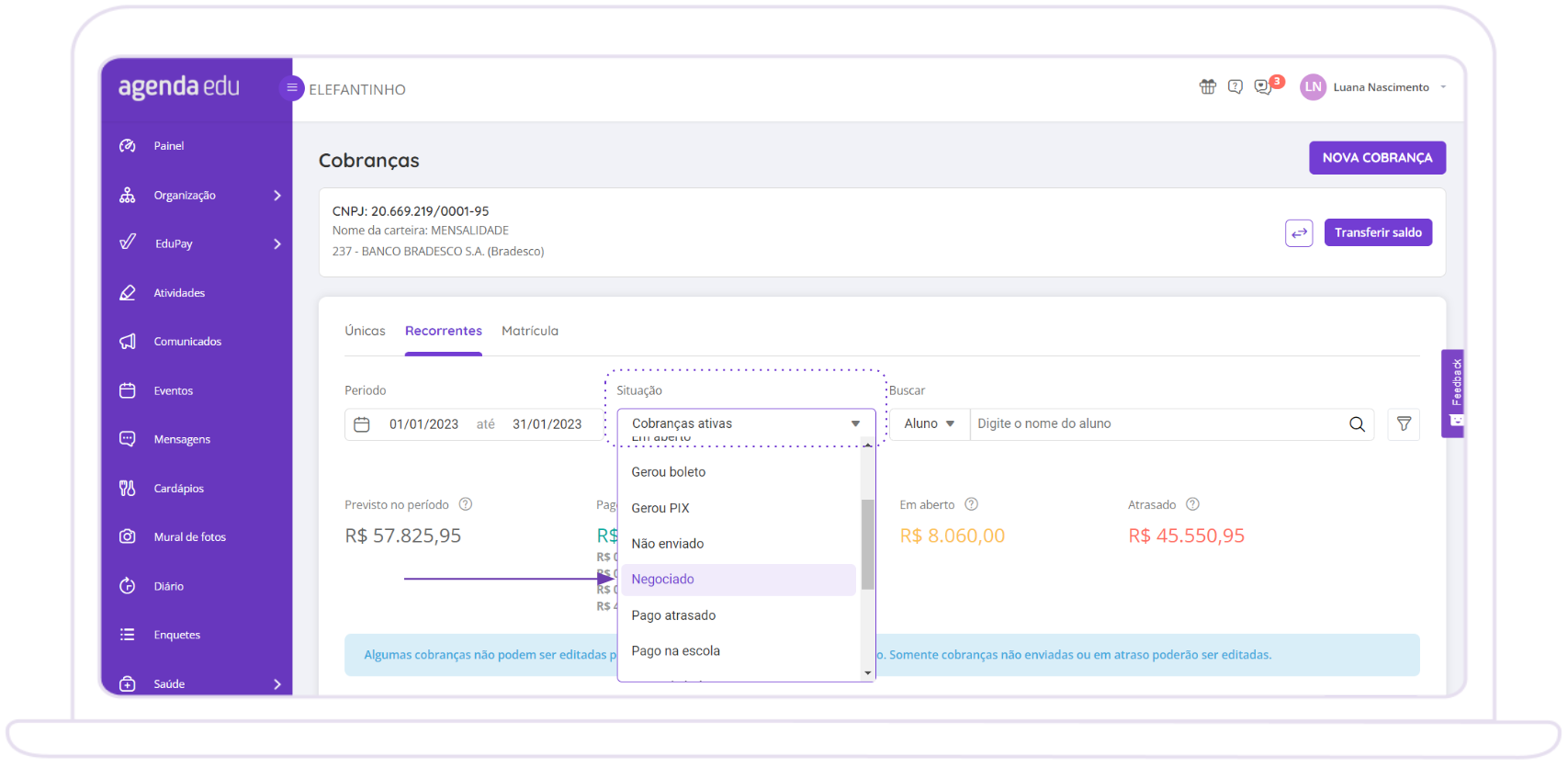Select Negociado option

(739, 580)
